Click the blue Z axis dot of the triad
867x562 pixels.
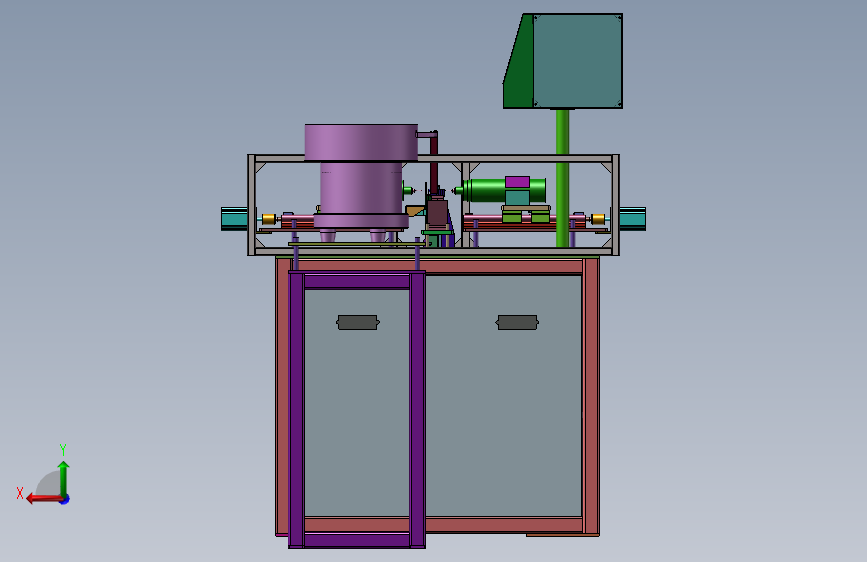pos(65,500)
